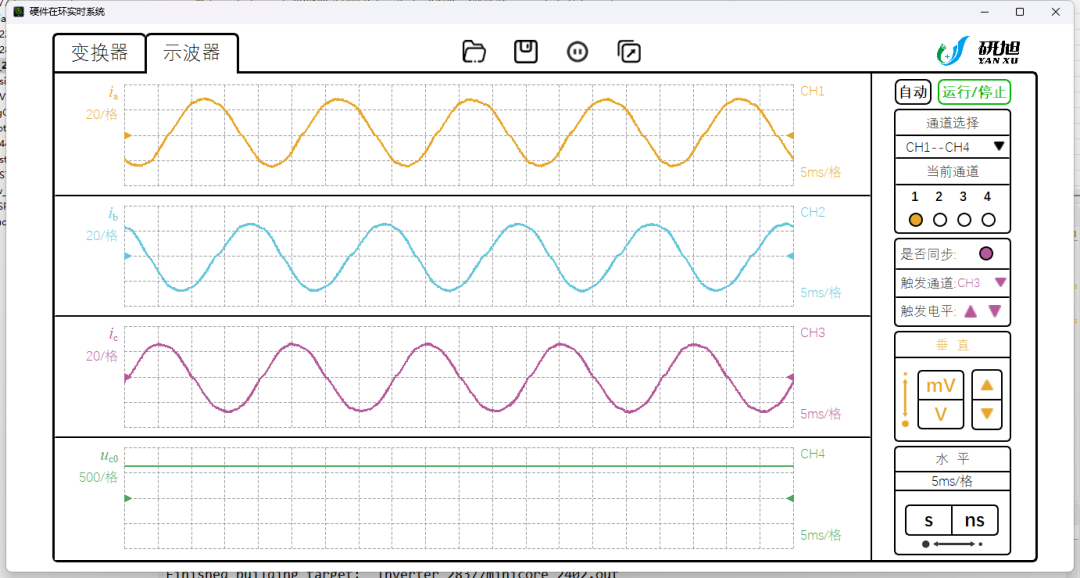Switch to the 示波器 tab
The width and height of the screenshot is (1080, 578).
(x=192, y=53)
